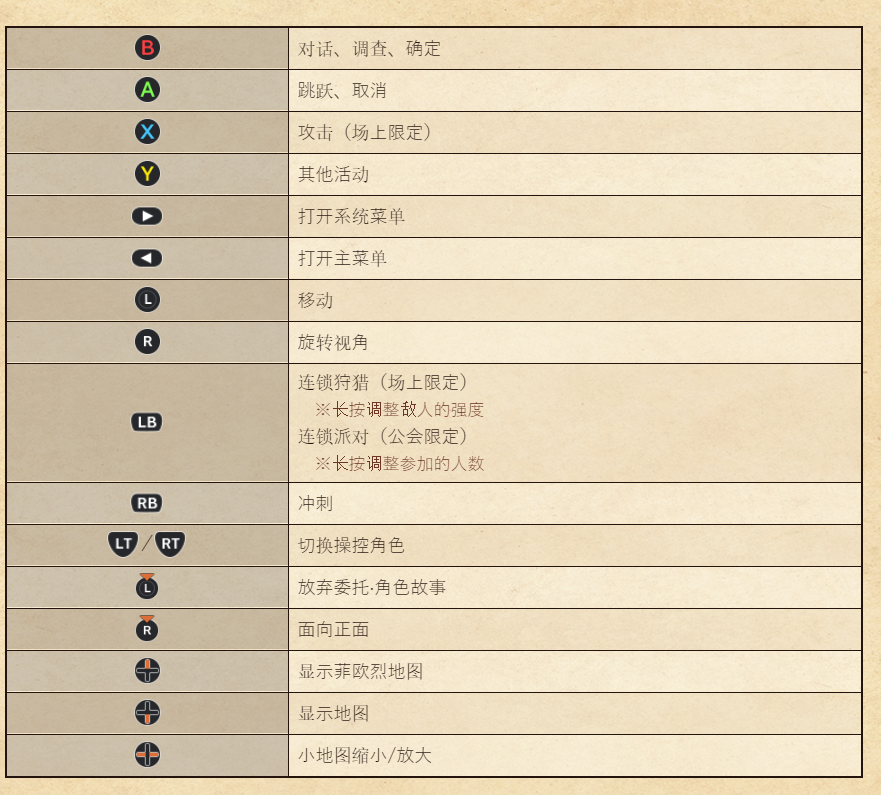This screenshot has width=881, height=795.
Task: Click the LT trigger icon
Action: pos(122,544)
